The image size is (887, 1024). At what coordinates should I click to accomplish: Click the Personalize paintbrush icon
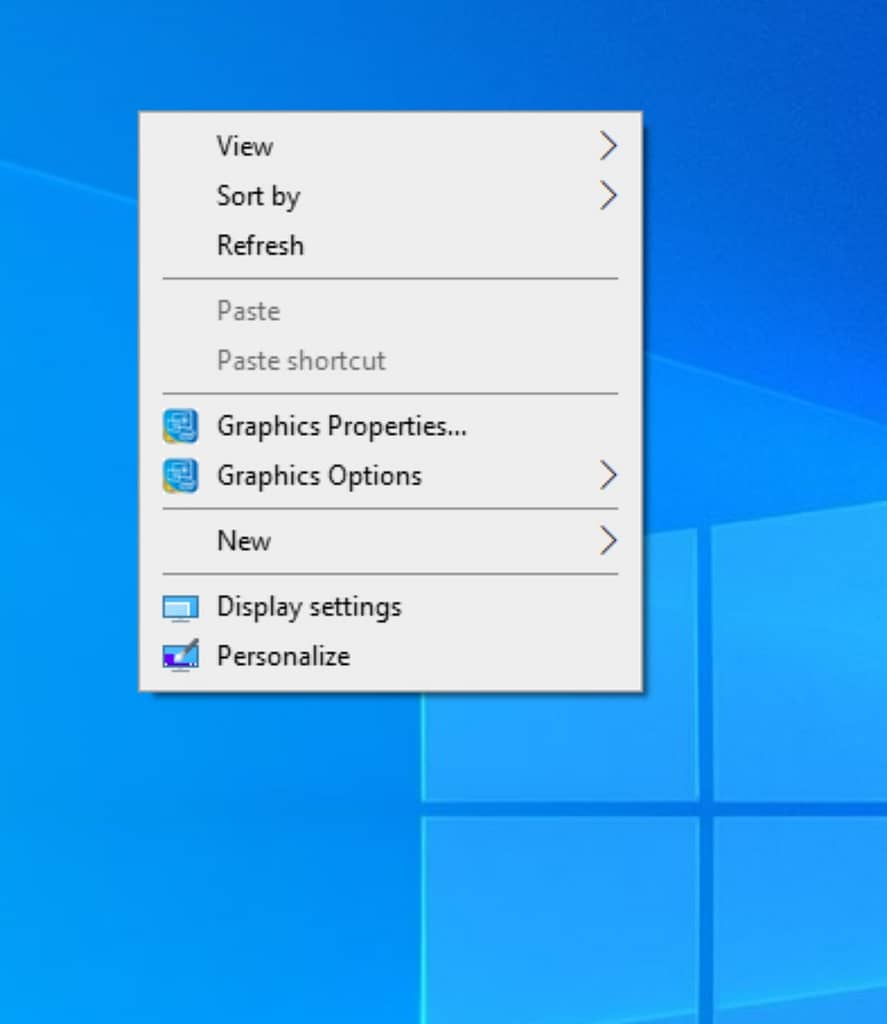pyautogui.click(x=180, y=655)
